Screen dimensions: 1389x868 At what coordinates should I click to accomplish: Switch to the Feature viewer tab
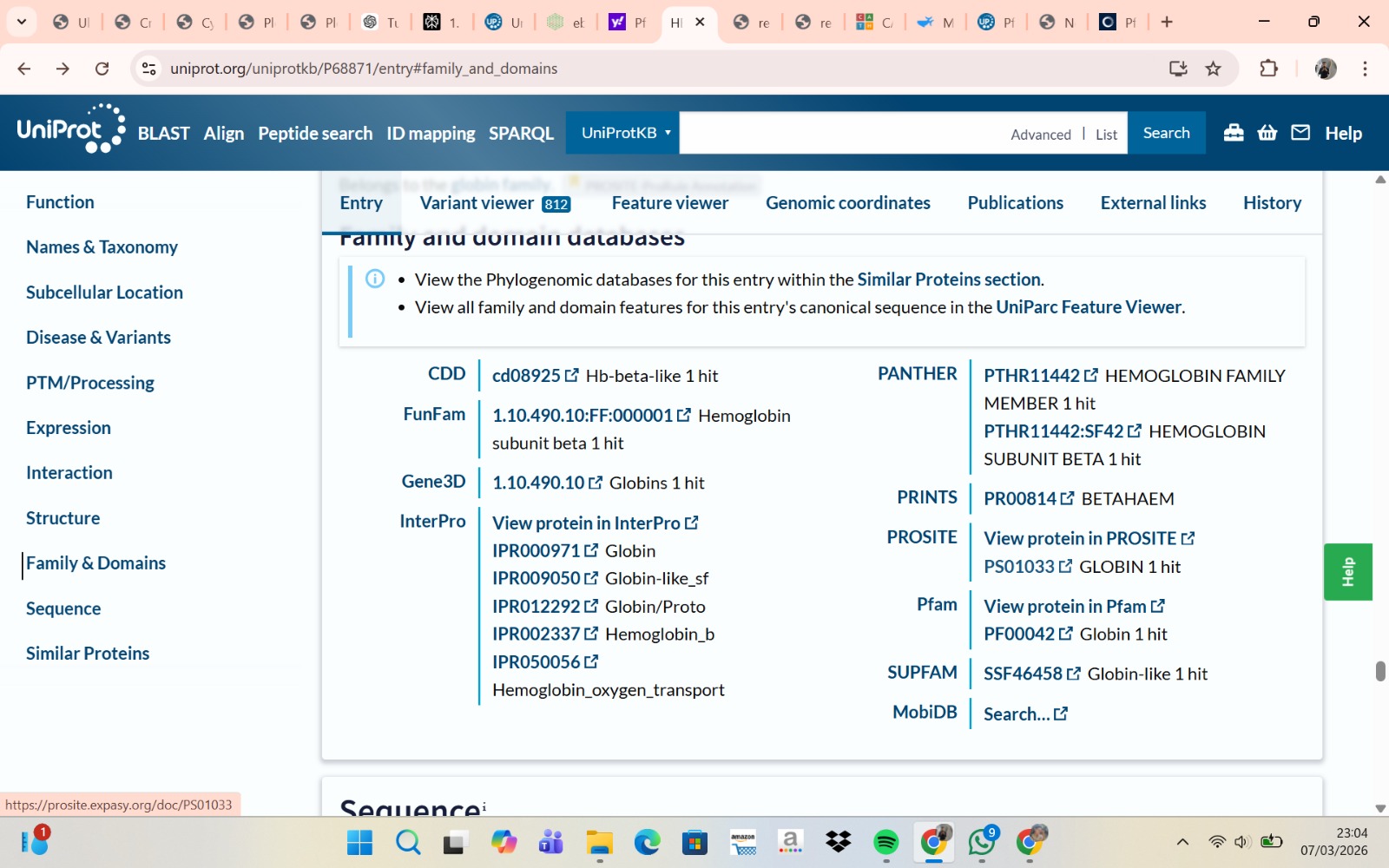[669, 203]
